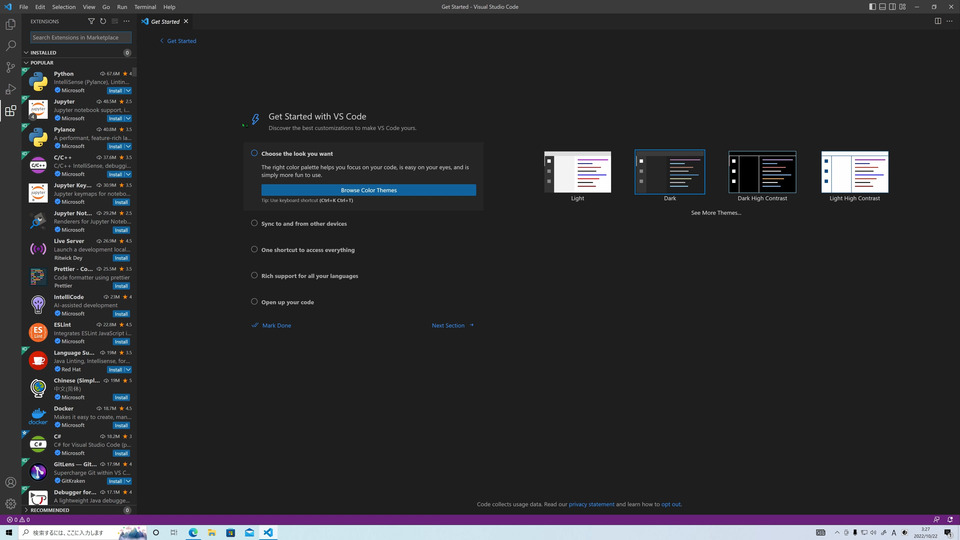Screen dimensions: 960x540
Task: Open the Search view in activity bar
Action: (x=10, y=45)
